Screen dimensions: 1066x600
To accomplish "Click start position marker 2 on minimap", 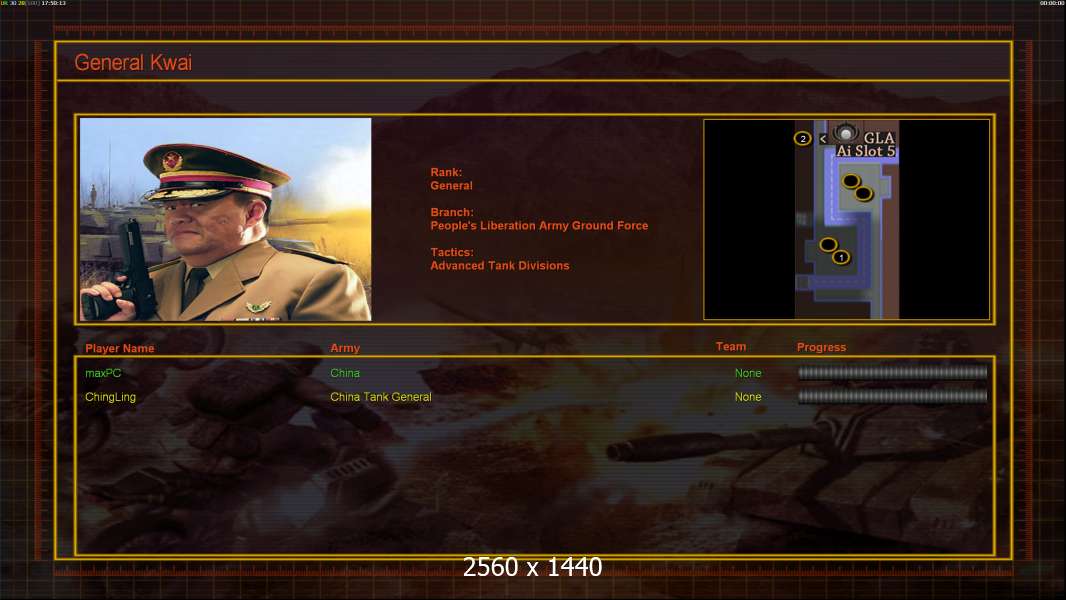I will [802, 139].
